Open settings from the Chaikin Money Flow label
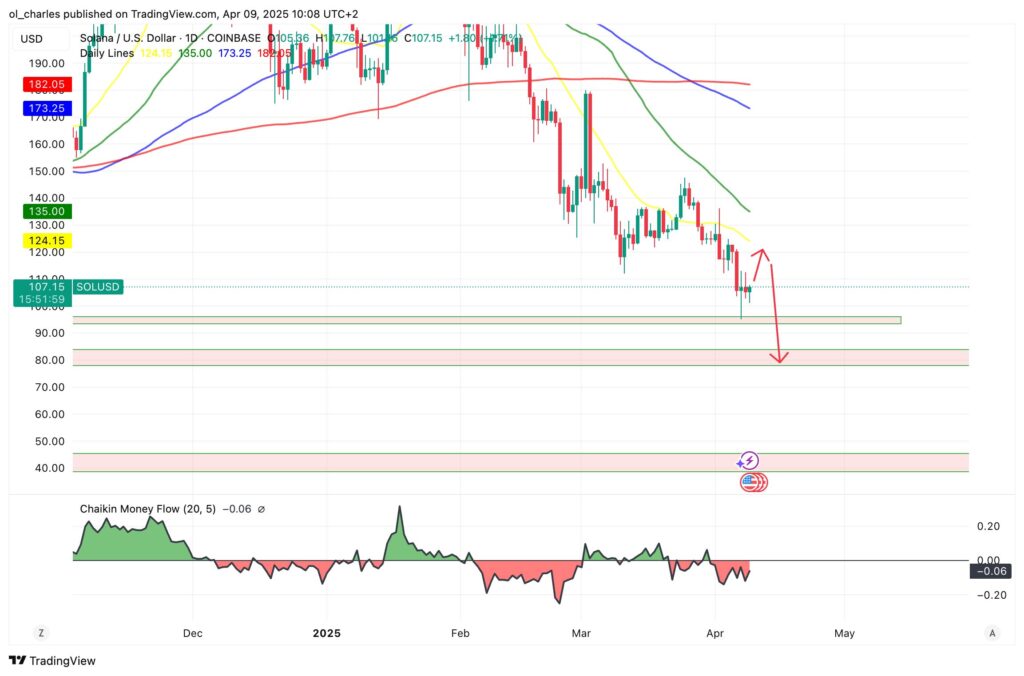 pyautogui.click(x=150, y=508)
